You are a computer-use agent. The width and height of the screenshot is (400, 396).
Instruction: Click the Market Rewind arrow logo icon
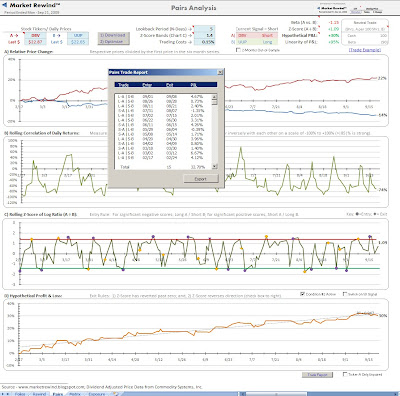tap(5, 5)
